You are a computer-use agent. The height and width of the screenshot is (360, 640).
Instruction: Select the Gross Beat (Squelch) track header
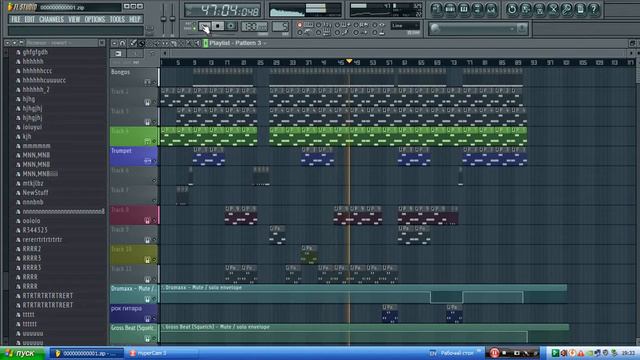click(x=134, y=333)
